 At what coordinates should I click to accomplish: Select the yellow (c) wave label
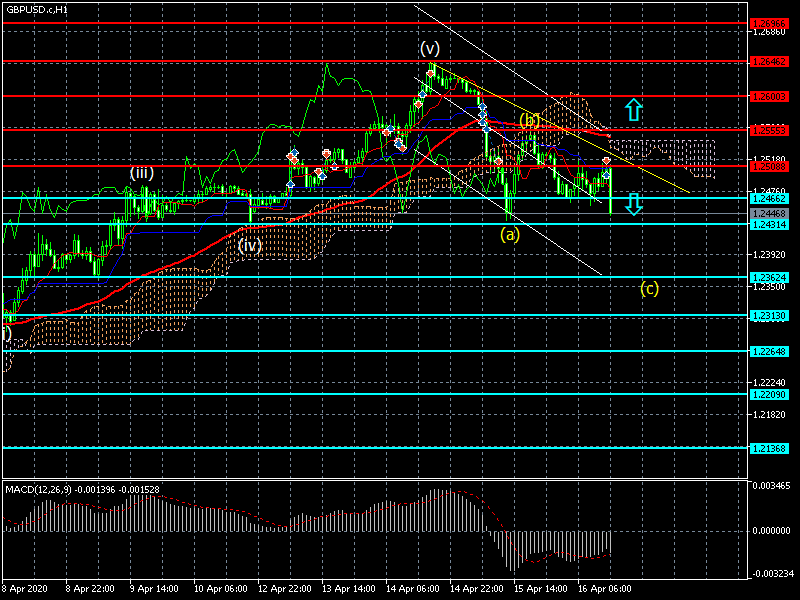coord(649,289)
